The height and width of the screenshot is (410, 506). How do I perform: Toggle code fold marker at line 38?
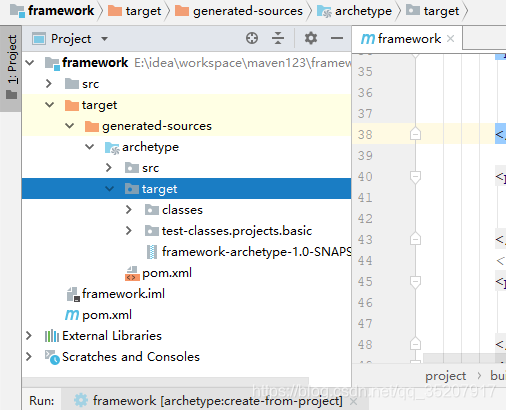coord(415,134)
